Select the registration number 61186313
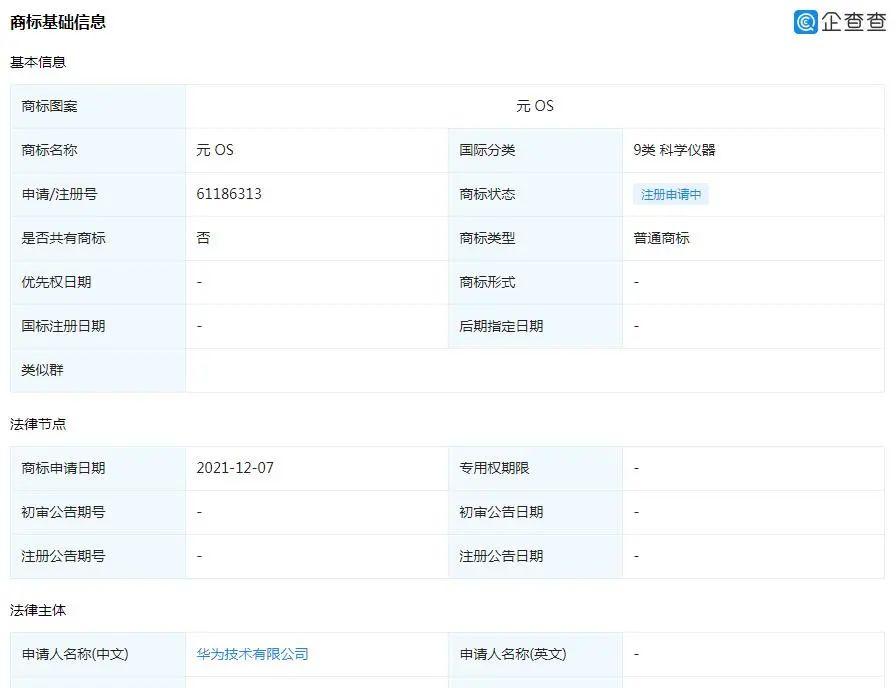The width and height of the screenshot is (896, 688). pos(229,194)
